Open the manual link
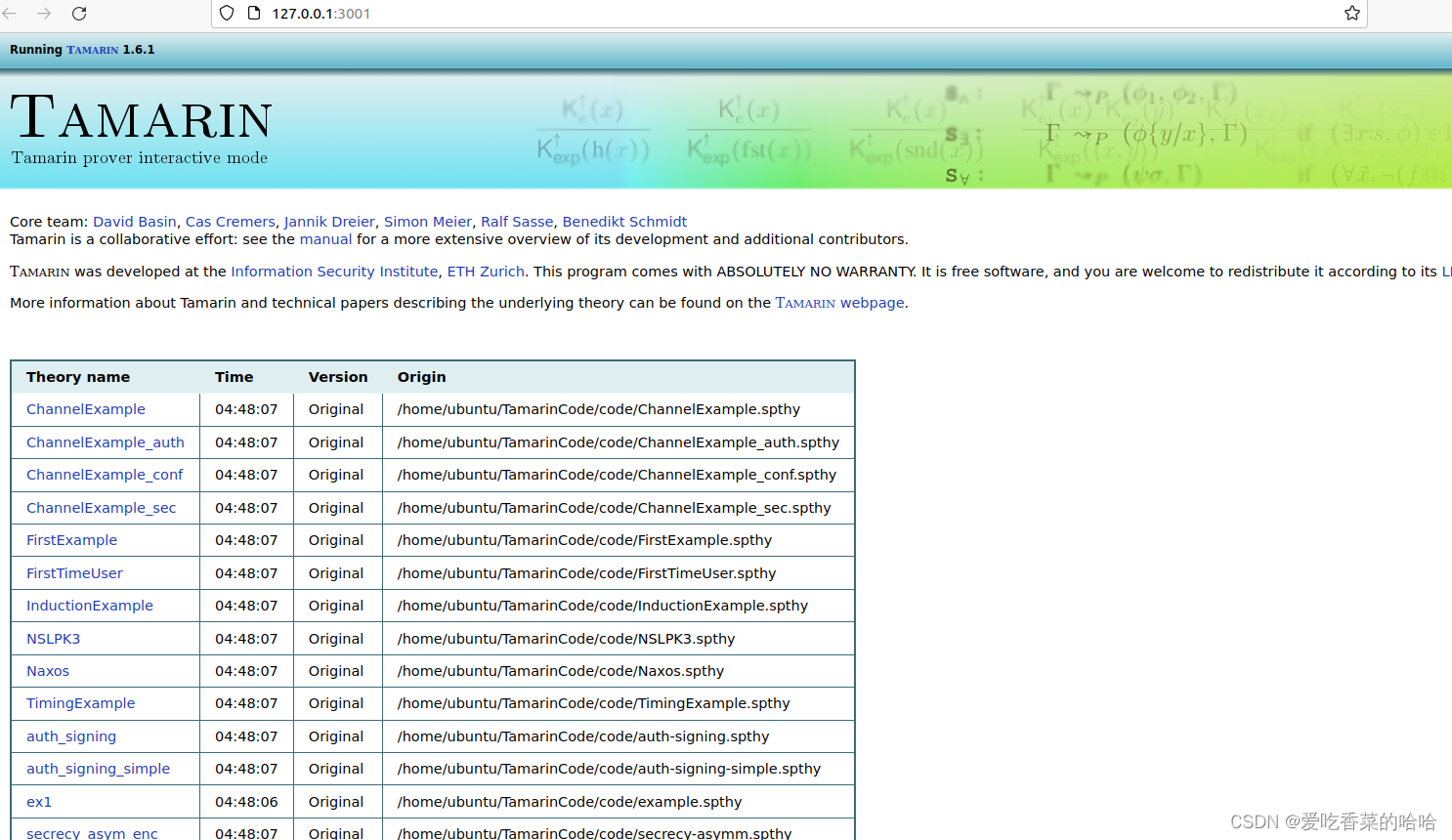This screenshot has height=840, width=1452. tap(325, 239)
